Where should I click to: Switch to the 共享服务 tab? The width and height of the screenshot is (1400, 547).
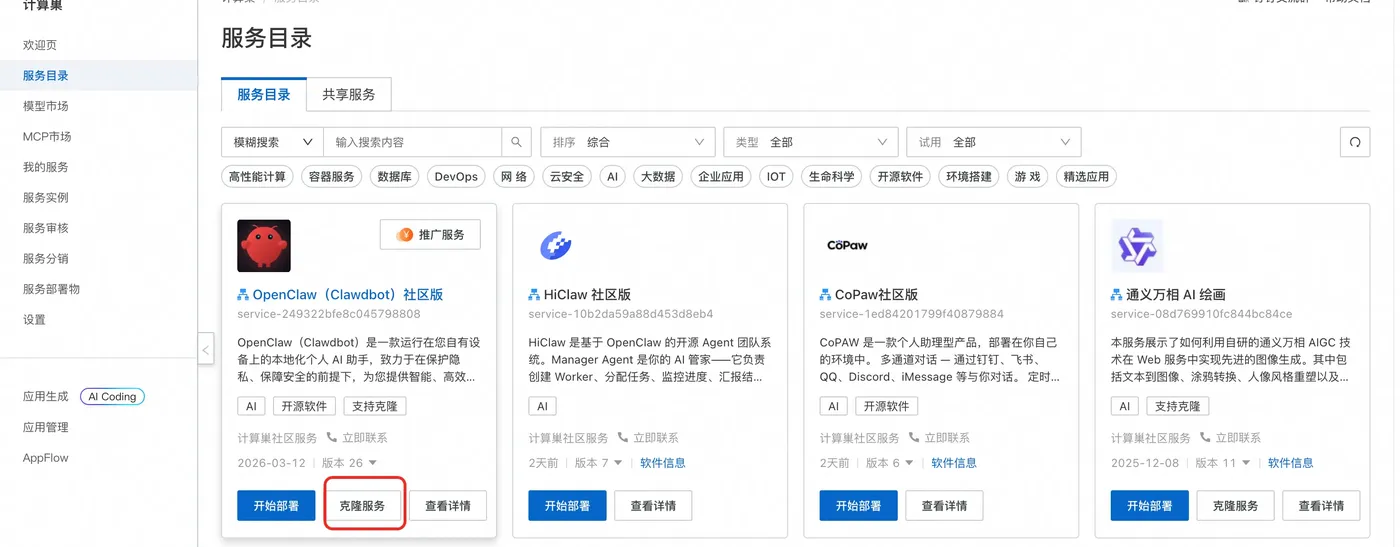349,94
